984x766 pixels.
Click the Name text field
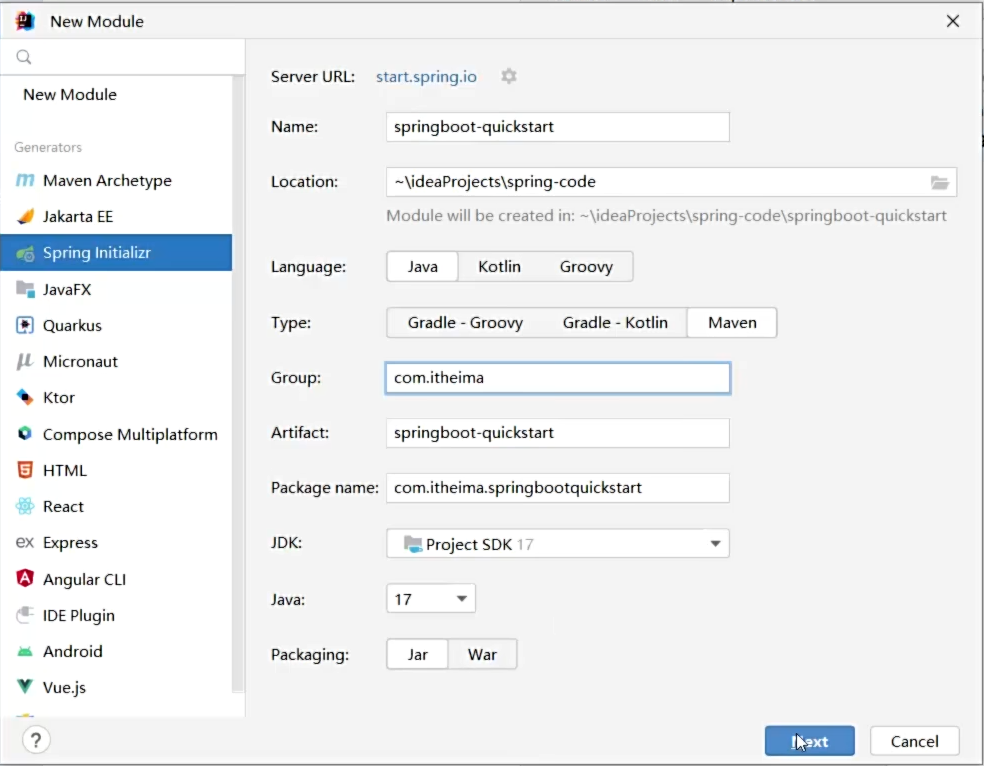[558, 127]
